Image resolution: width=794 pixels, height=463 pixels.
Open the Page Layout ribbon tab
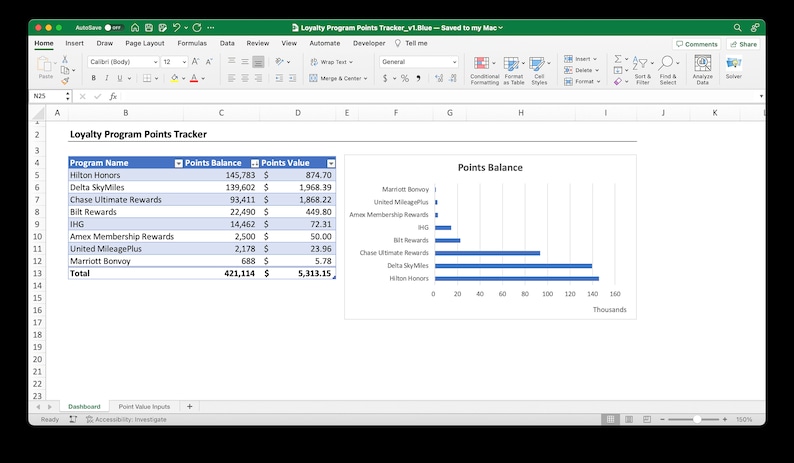(x=145, y=43)
